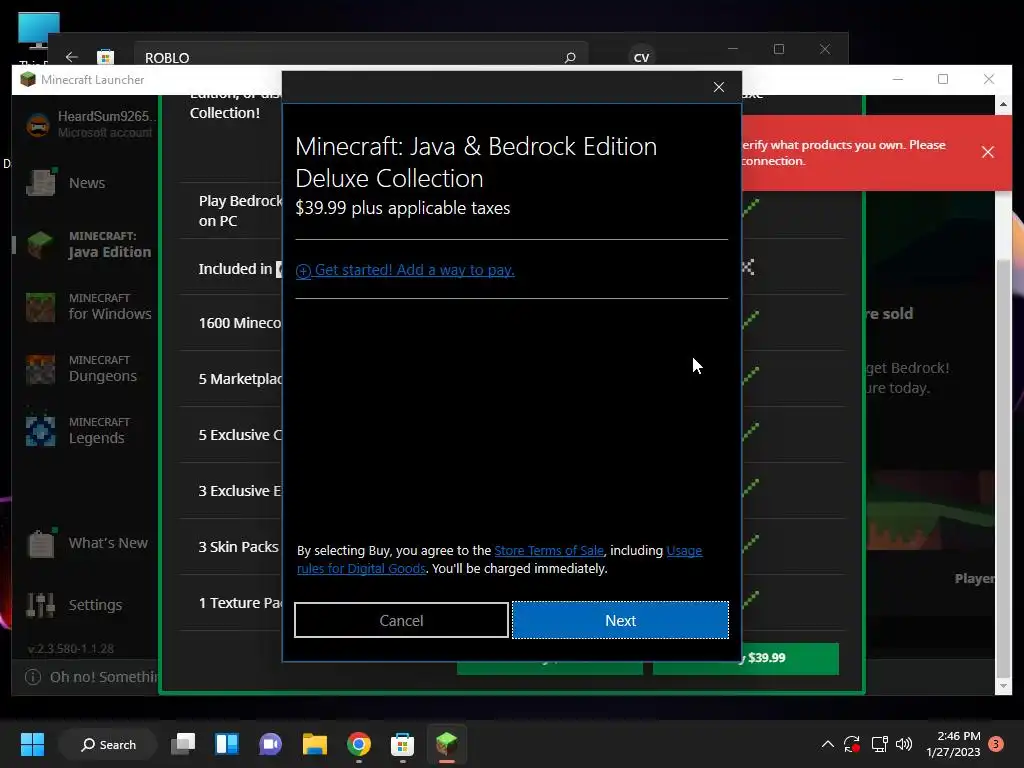
Task: Open Google Chrome from taskbar
Action: (x=359, y=744)
